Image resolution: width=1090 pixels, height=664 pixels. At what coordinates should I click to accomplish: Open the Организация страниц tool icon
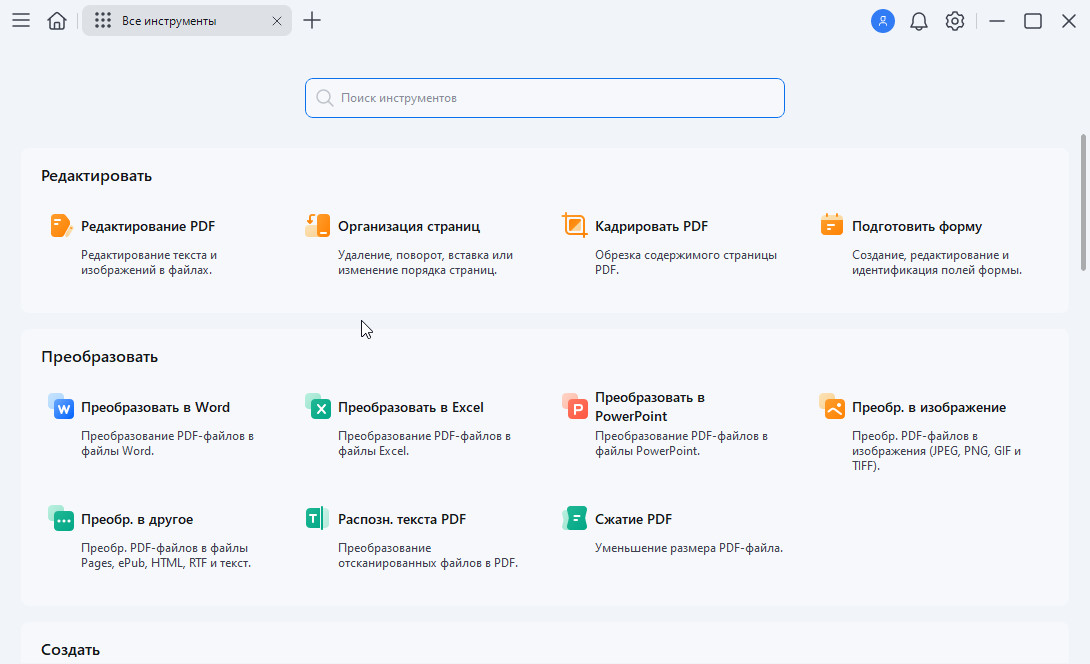[318, 226]
